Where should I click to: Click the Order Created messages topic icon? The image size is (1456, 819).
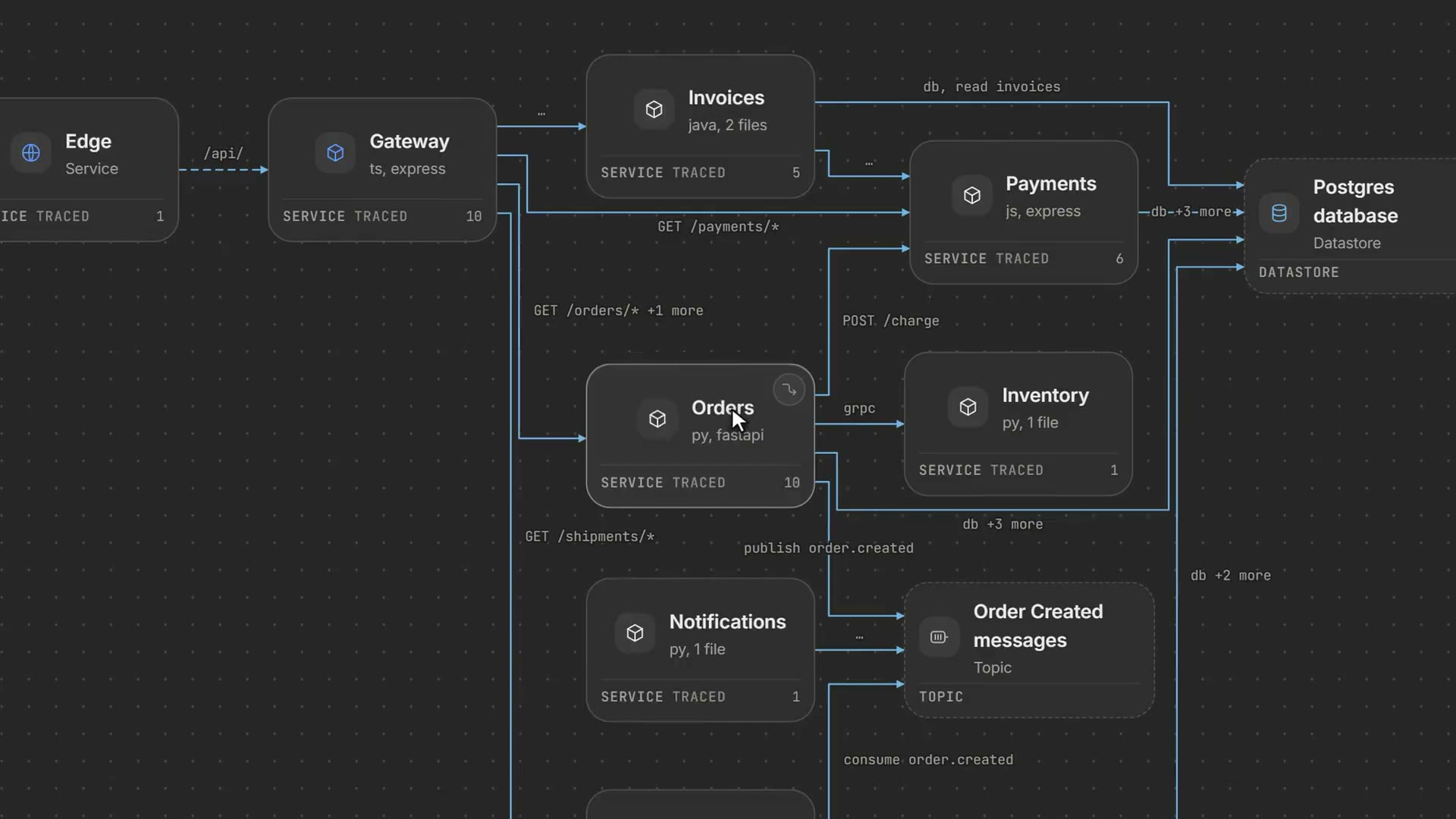coord(939,638)
